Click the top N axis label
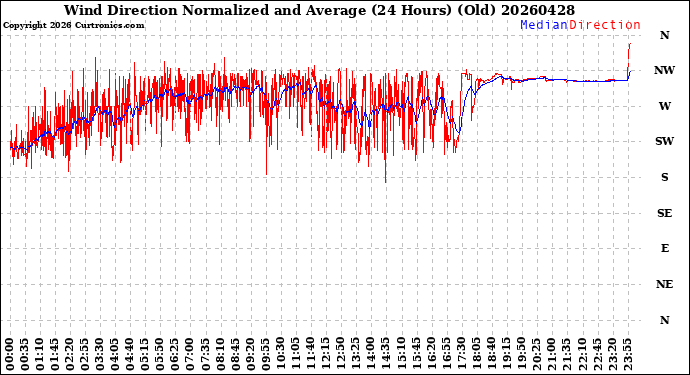Viewport: 690px width, 375px height. (664, 35)
